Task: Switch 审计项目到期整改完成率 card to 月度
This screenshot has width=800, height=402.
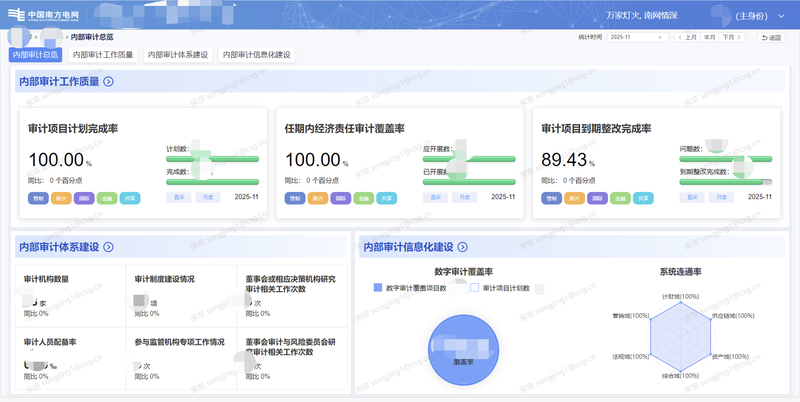Action: [x=722, y=198]
